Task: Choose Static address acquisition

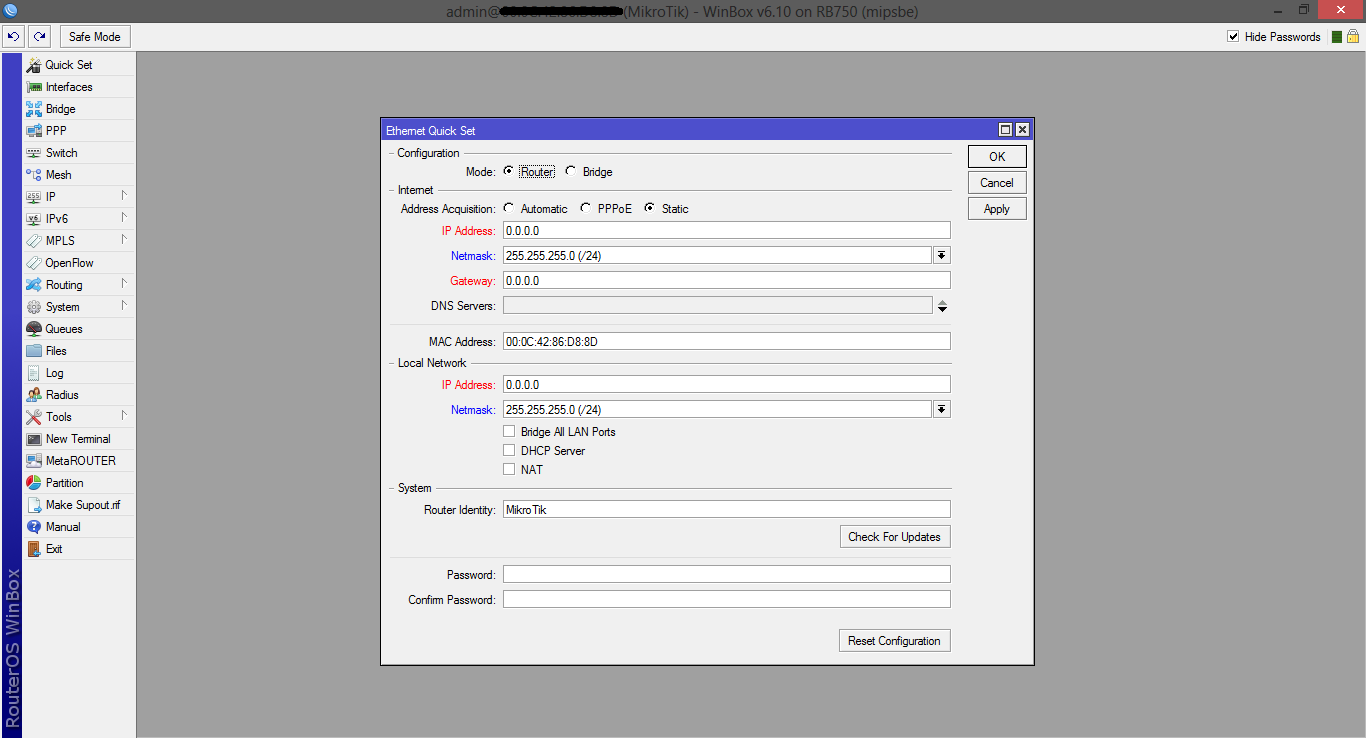Action: click(x=650, y=209)
